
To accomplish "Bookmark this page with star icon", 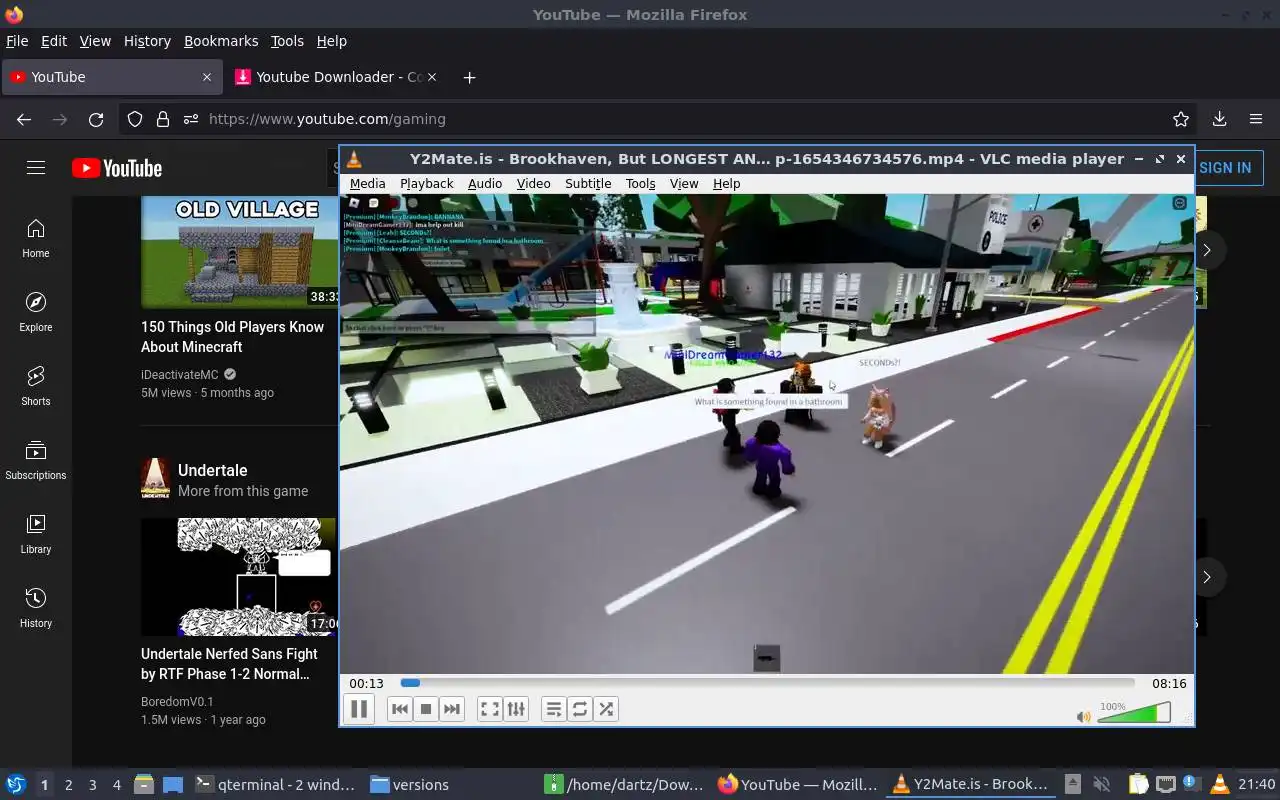I will tap(1181, 119).
